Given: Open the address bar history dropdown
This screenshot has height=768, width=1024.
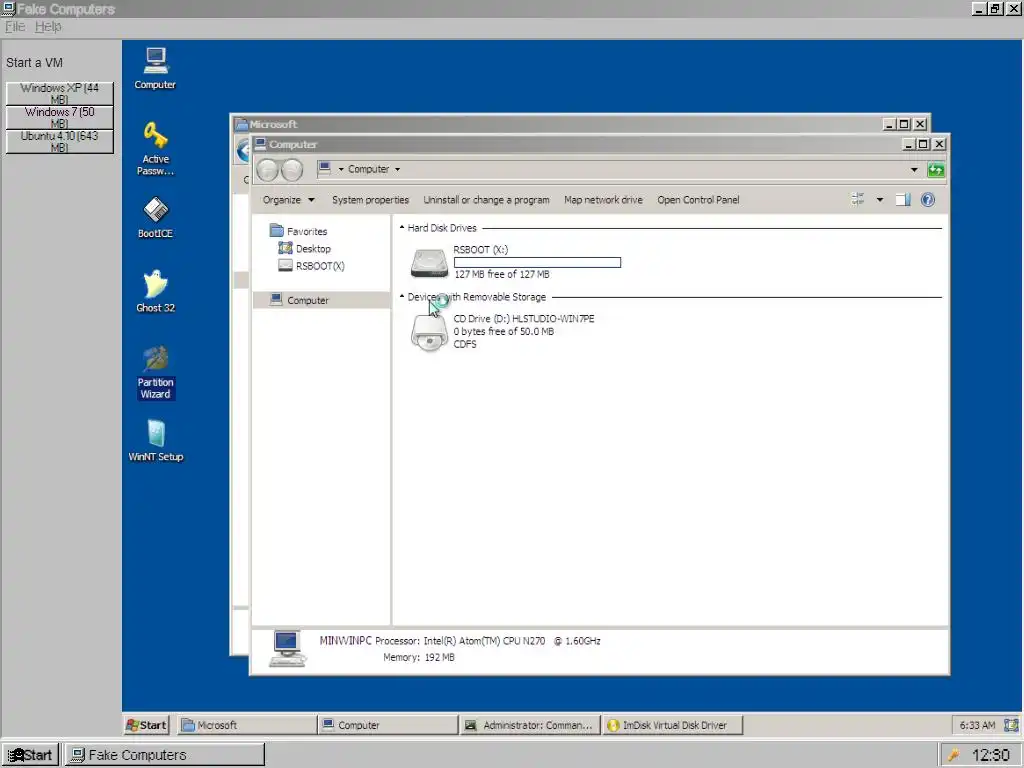Looking at the screenshot, I should [x=914, y=170].
